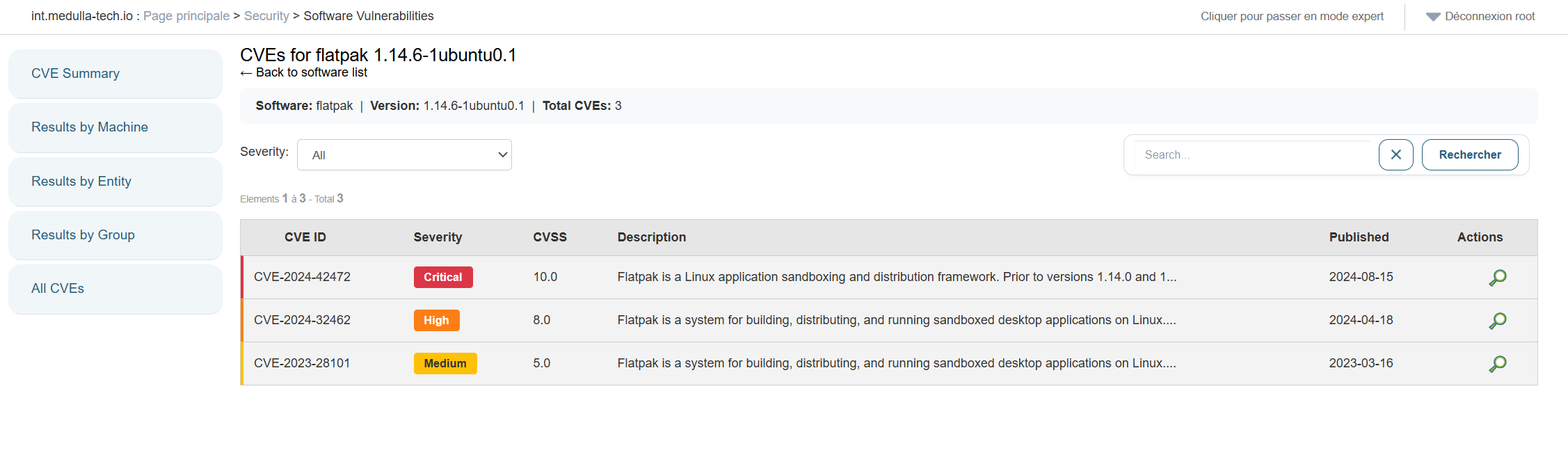Click the Déconnexion dropdown arrow icon
Viewport: 1568px width, 455px height.
coord(1432,17)
